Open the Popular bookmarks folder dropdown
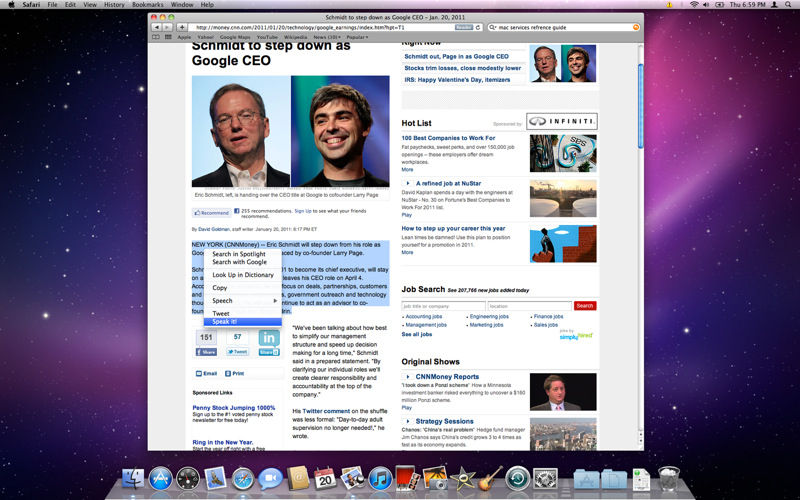 point(357,37)
